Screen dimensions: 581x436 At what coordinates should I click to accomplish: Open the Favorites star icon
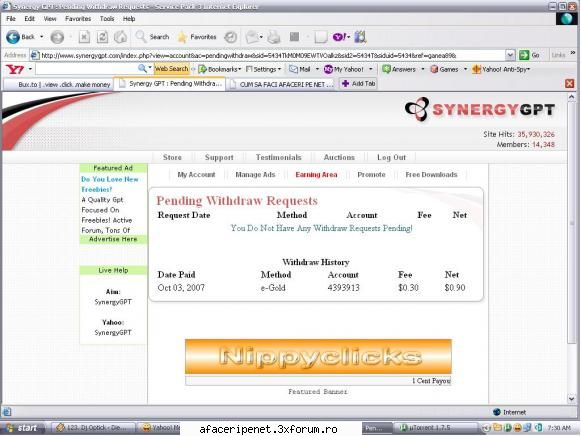(x=182, y=37)
